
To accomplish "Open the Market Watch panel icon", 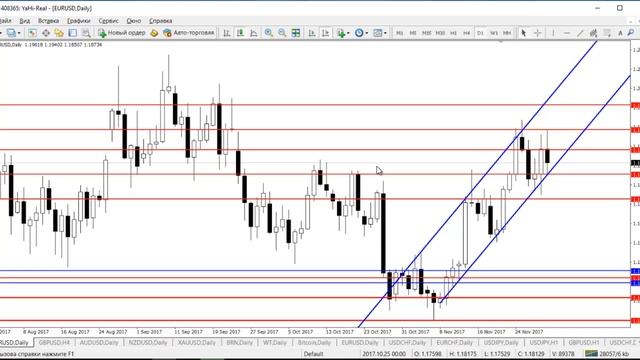I will [32, 33].
